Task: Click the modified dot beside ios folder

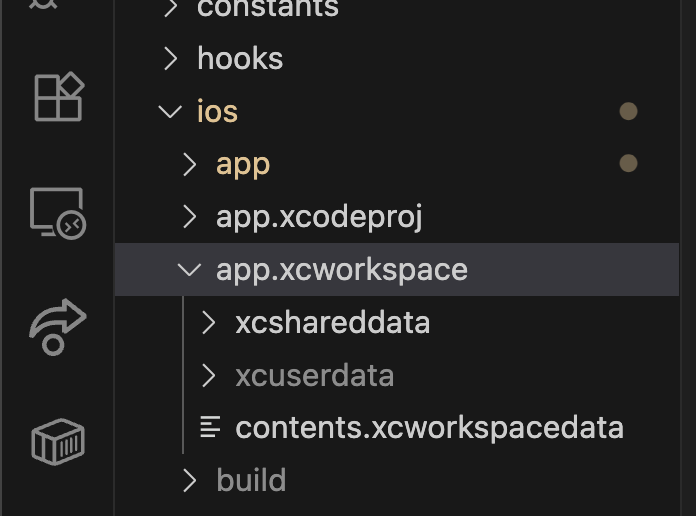Action: click(628, 111)
